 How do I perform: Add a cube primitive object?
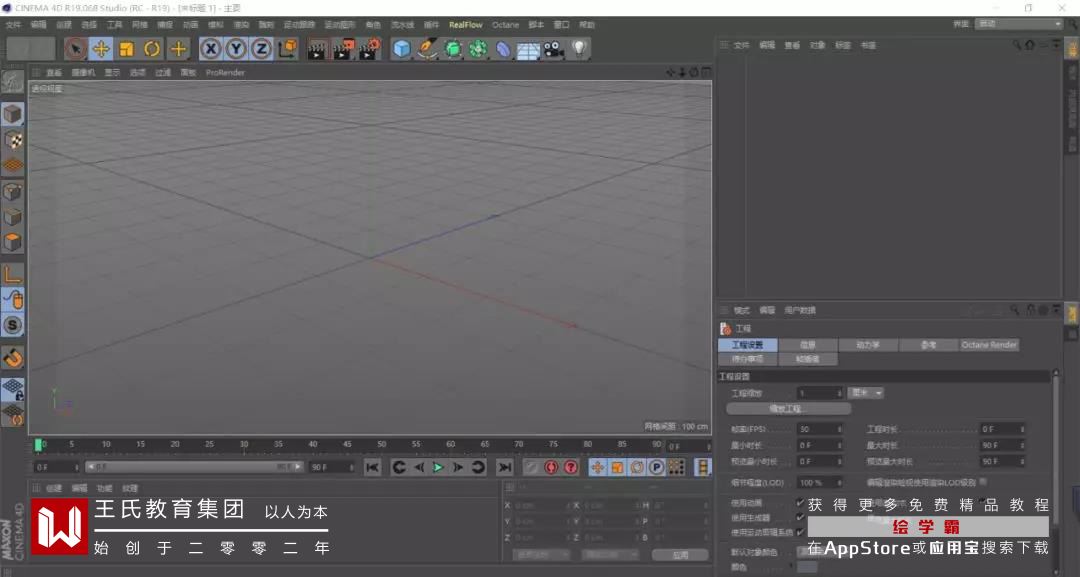click(x=402, y=49)
